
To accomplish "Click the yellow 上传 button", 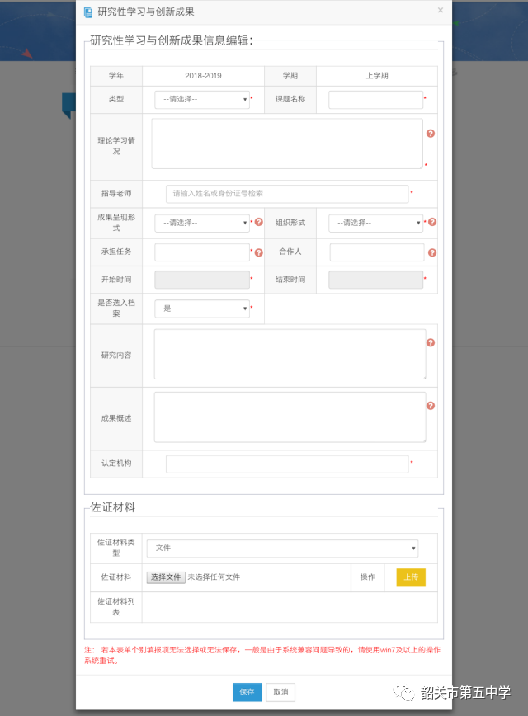I will 411,577.
